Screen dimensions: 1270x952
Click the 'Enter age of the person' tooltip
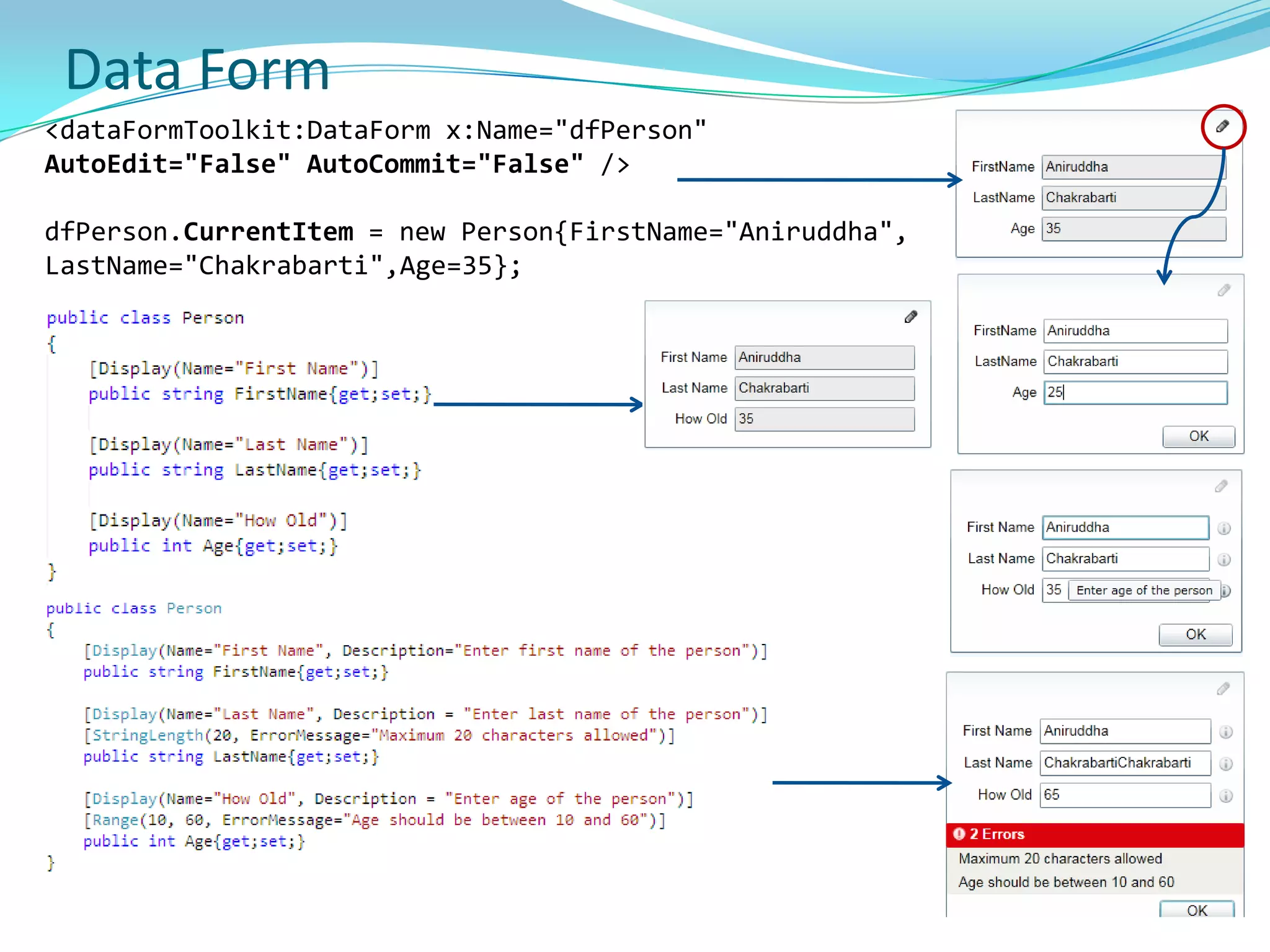point(1143,591)
